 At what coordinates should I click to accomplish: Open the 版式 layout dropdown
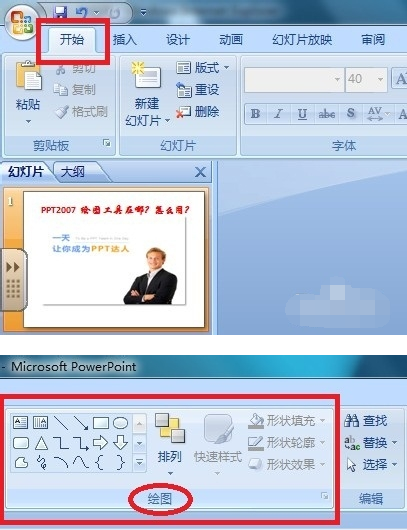pos(202,68)
